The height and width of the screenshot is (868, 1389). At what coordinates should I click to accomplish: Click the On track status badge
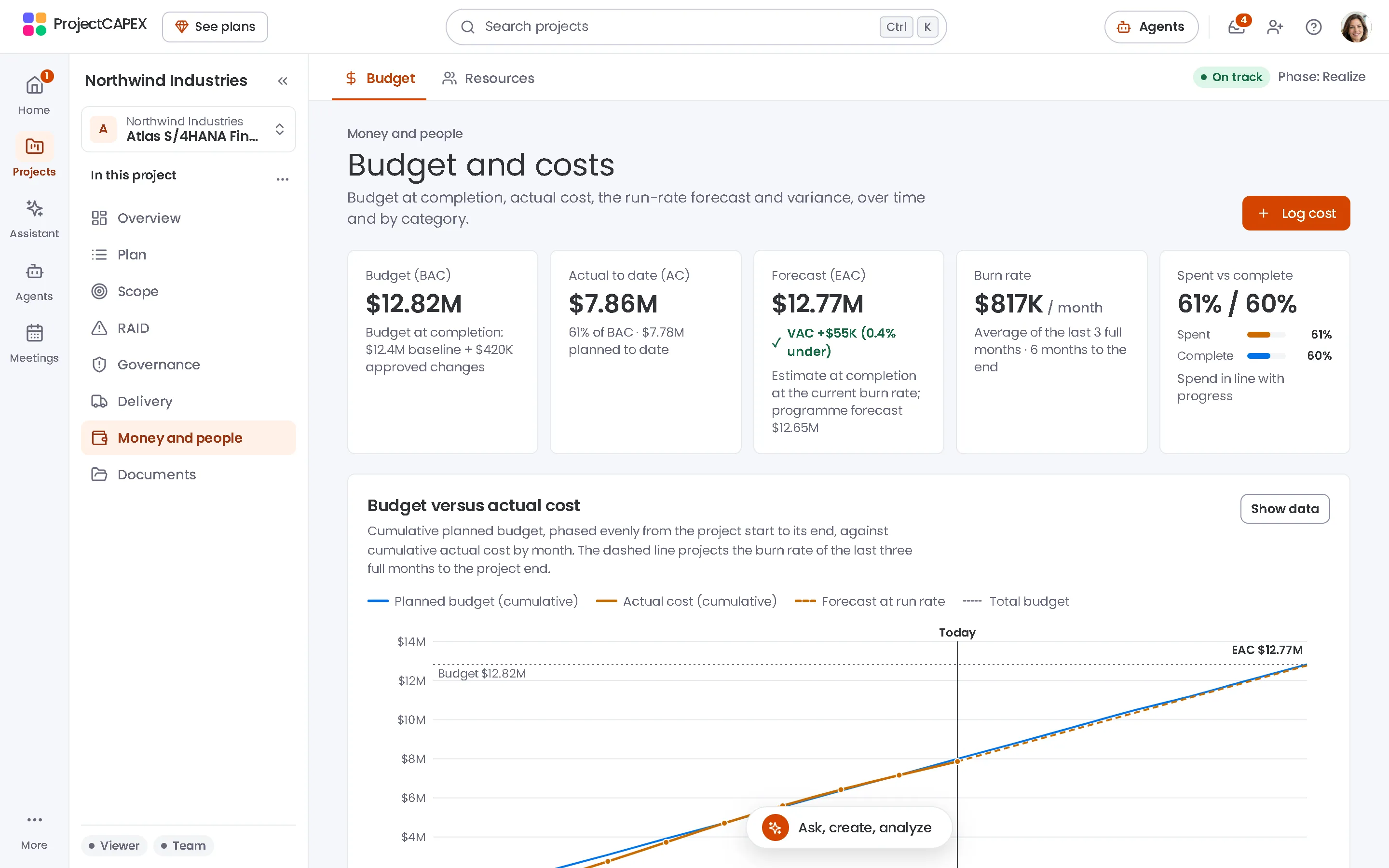(x=1231, y=77)
